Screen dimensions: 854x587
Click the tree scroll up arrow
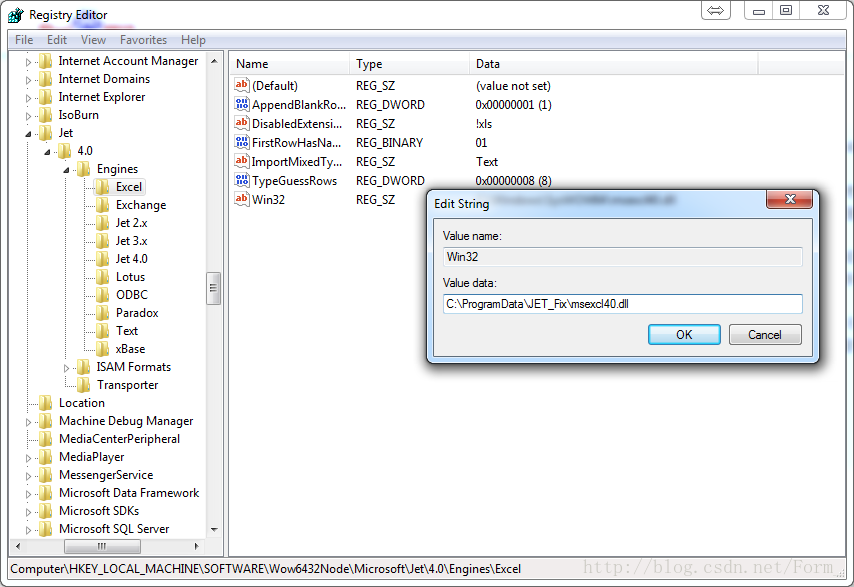[x=214, y=61]
